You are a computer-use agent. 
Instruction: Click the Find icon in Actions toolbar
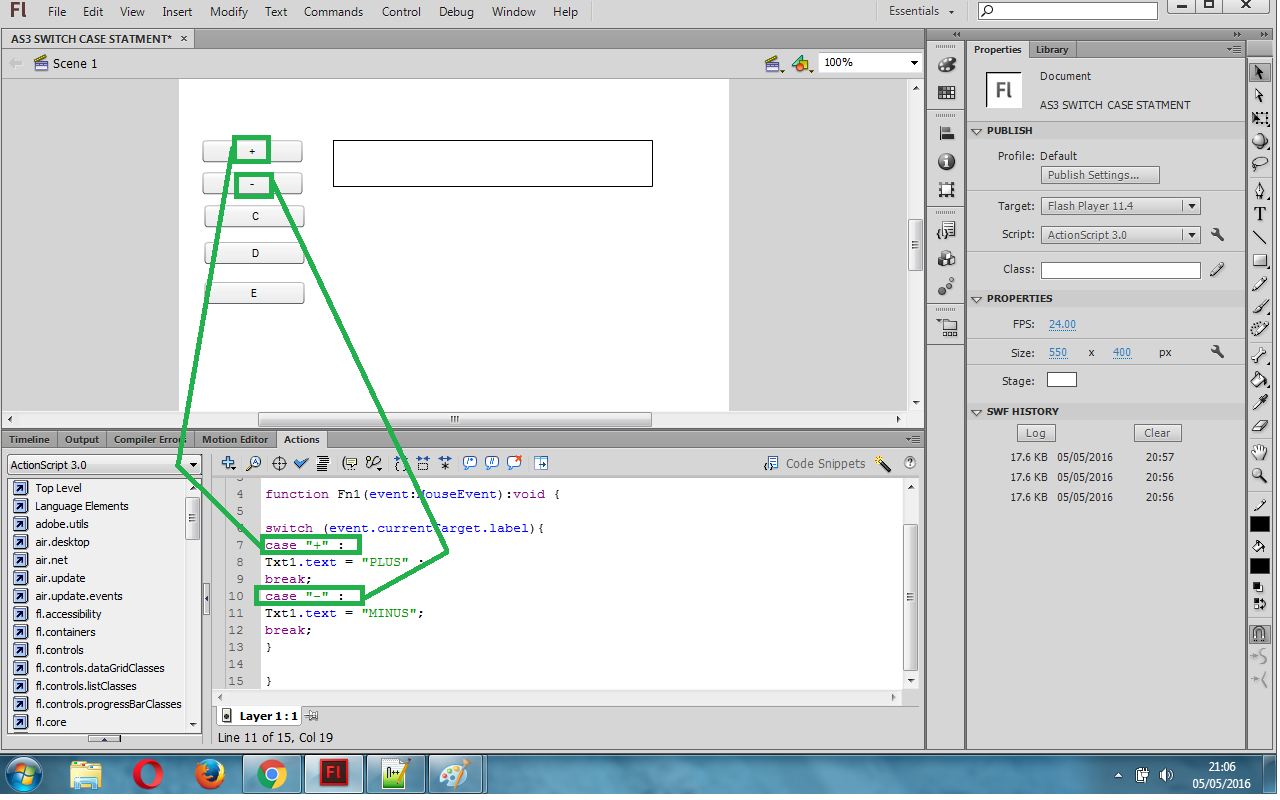[254, 463]
